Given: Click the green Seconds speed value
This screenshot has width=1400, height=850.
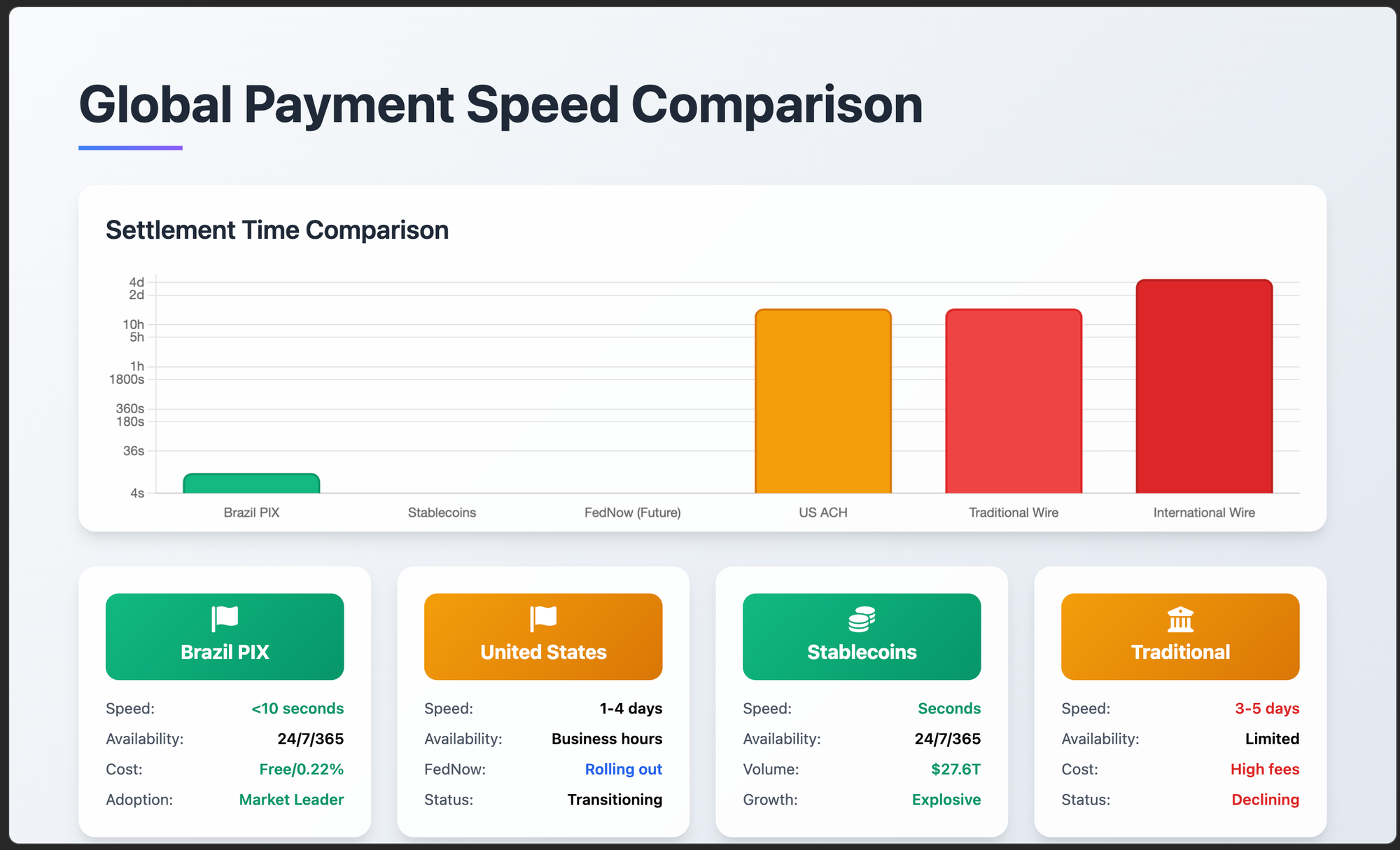Looking at the screenshot, I should (949, 709).
